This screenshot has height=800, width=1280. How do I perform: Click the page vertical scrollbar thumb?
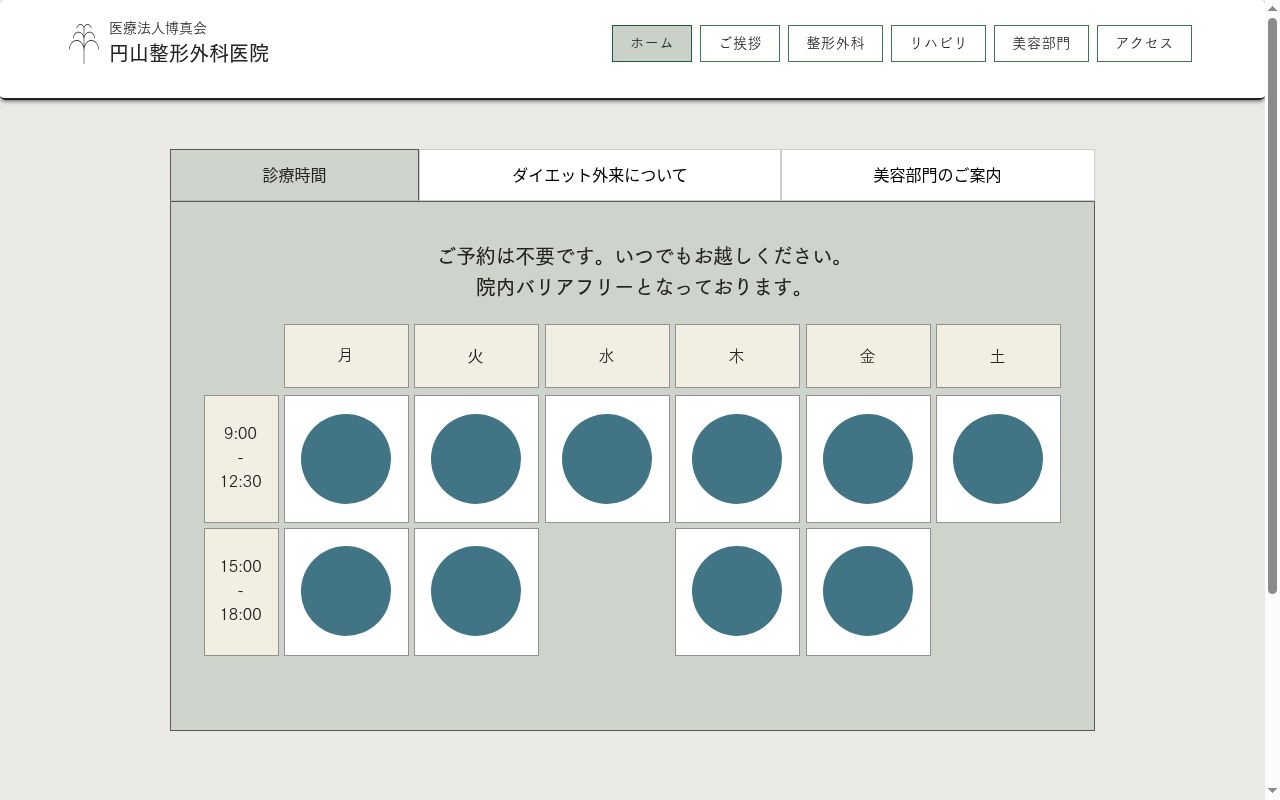click(1272, 305)
